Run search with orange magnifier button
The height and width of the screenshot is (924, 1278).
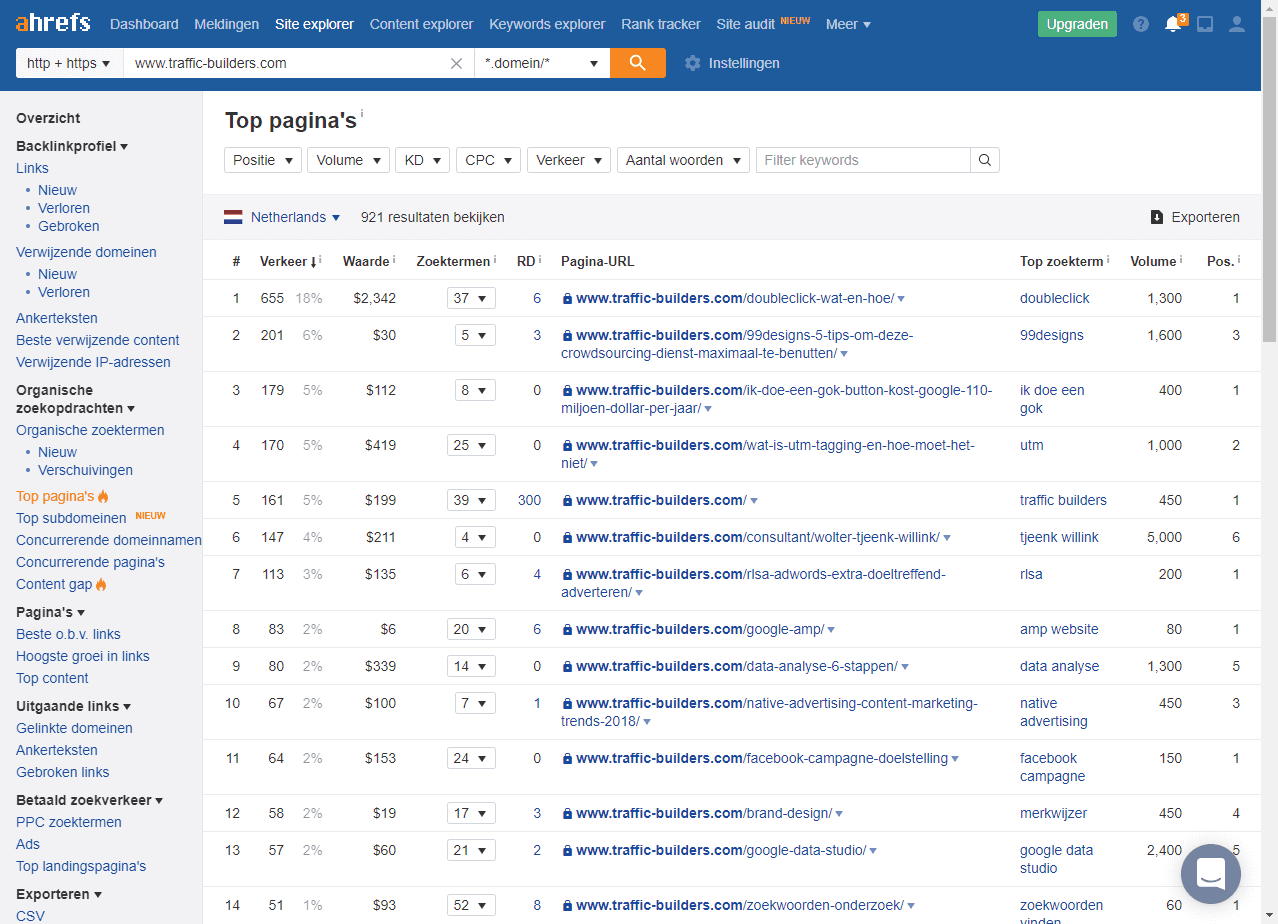point(638,63)
